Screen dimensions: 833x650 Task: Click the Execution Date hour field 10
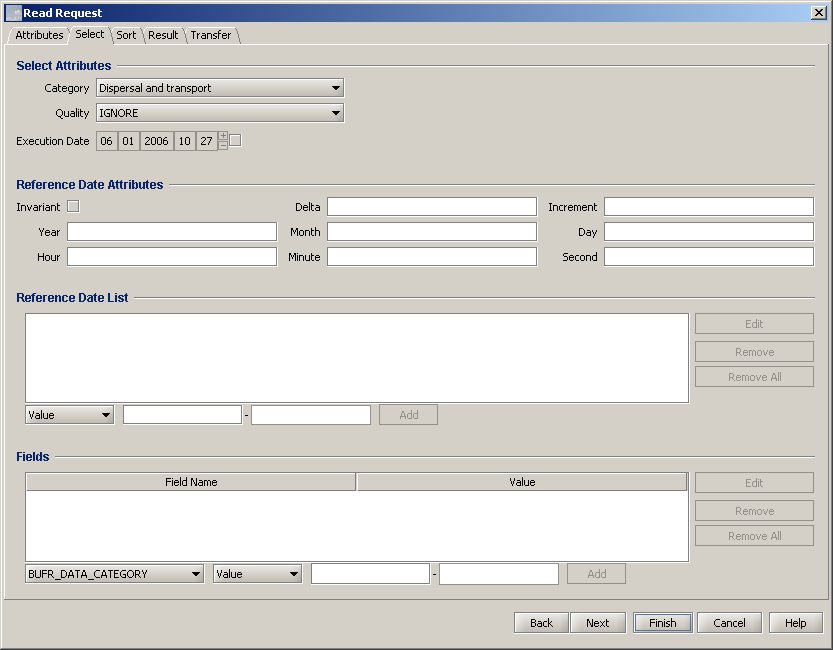pos(184,141)
